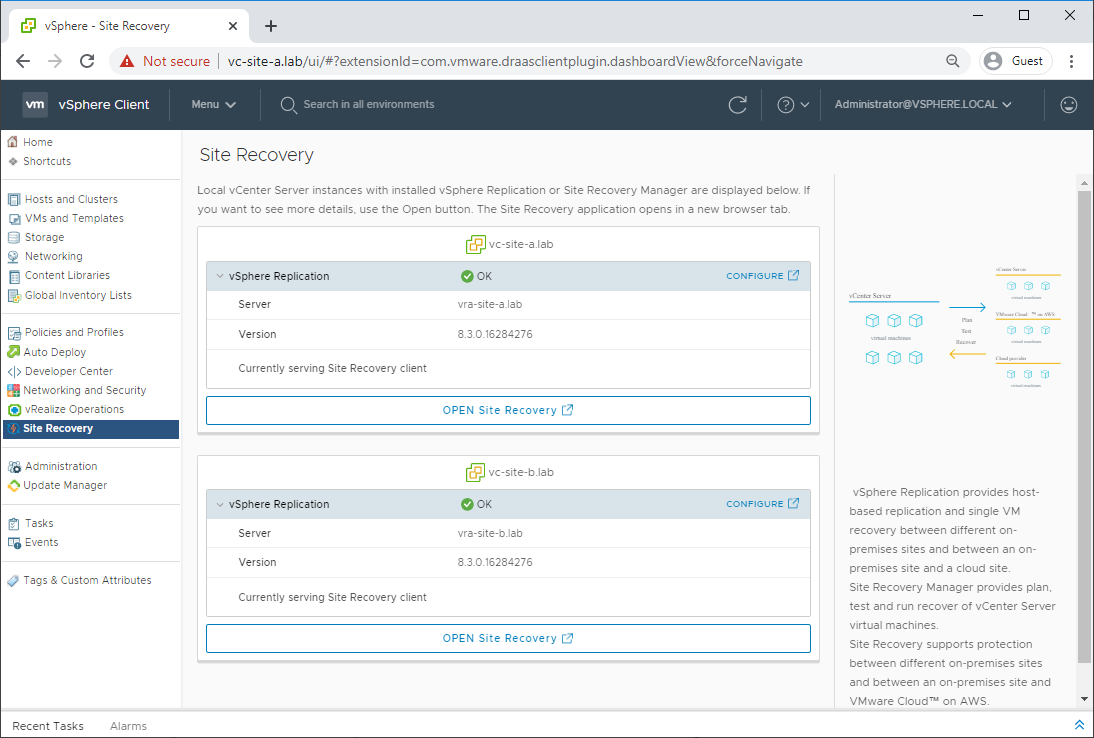Click the Storage icon
1094x738 pixels.
pyautogui.click(x=14, y=237)
